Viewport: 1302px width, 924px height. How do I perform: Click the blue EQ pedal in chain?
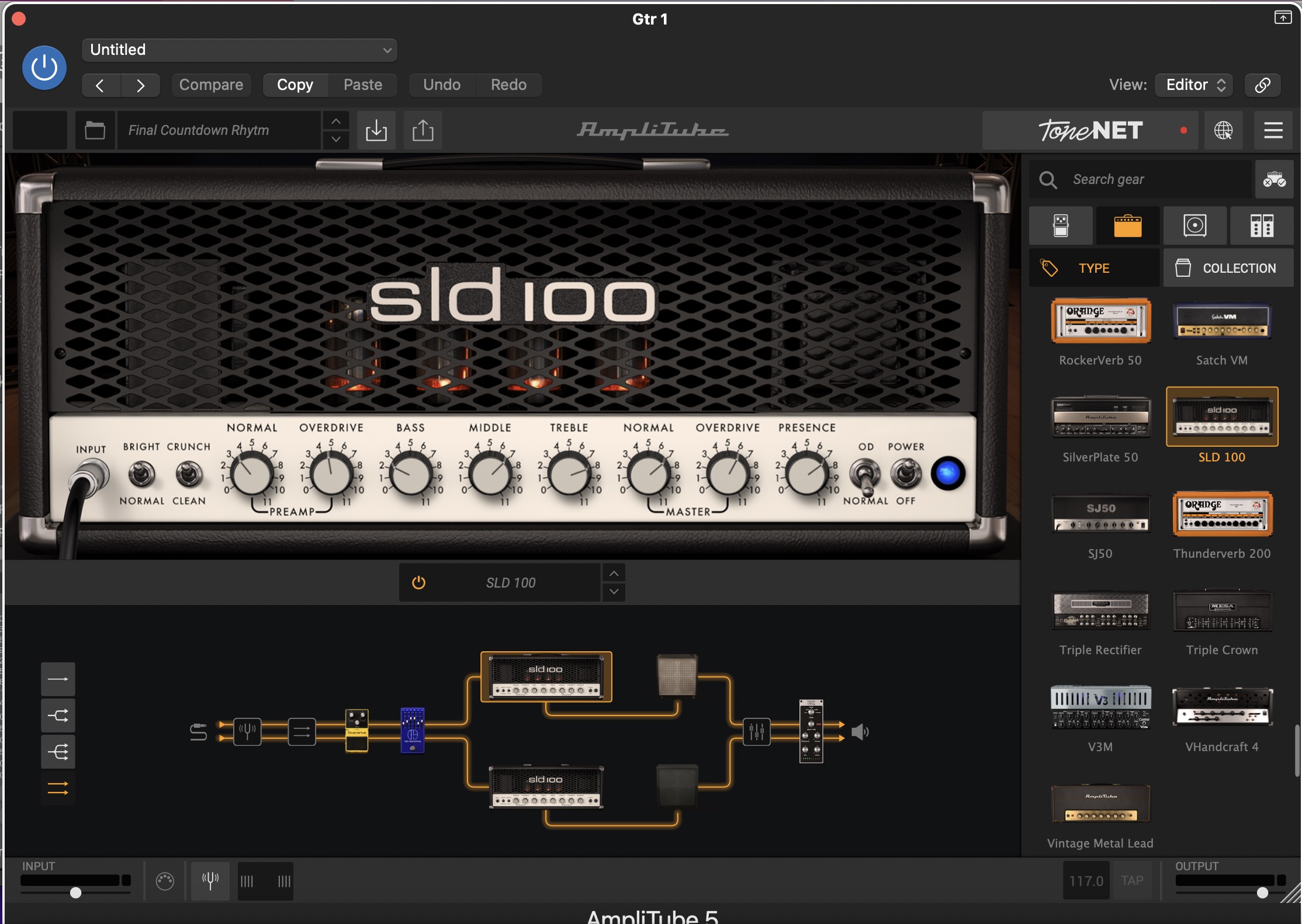413,730
